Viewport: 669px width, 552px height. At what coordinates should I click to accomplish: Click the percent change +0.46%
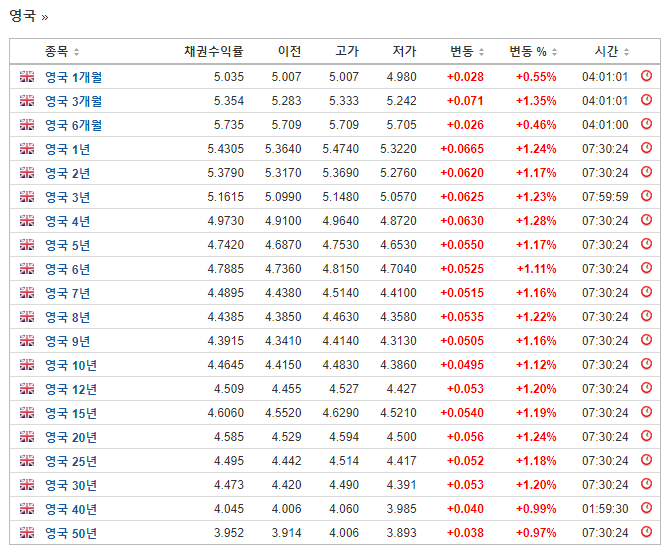pyautogui.click(x=536, y=125)
